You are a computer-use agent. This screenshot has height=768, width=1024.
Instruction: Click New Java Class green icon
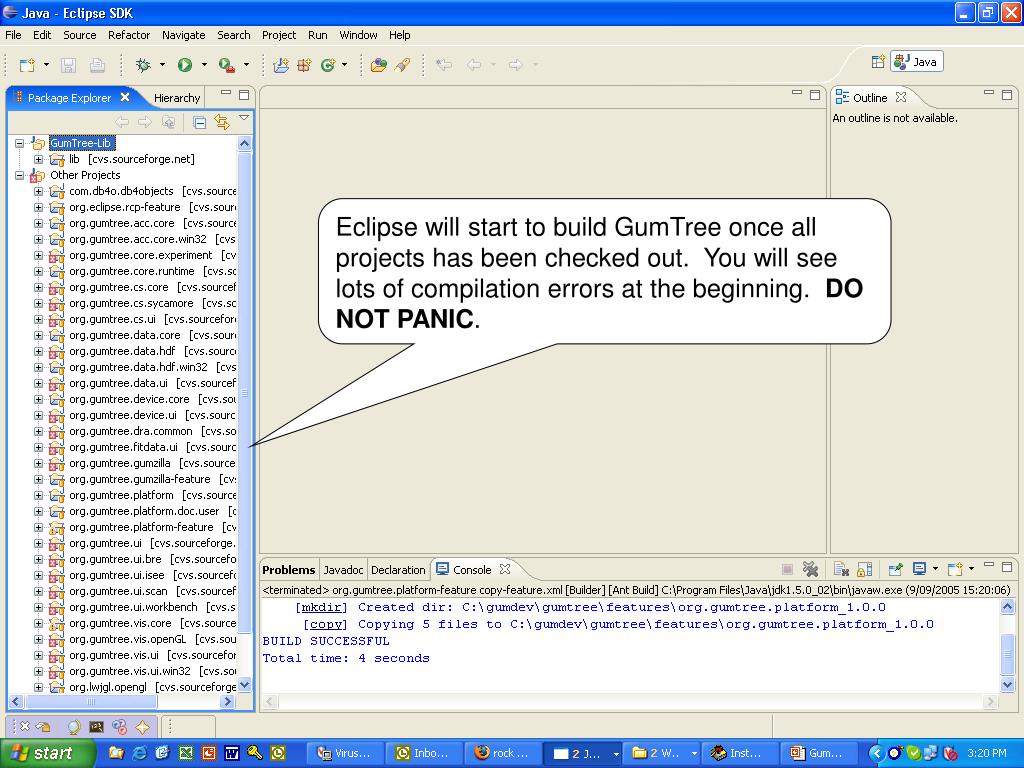pyautogui.click(x=328, y=65)
